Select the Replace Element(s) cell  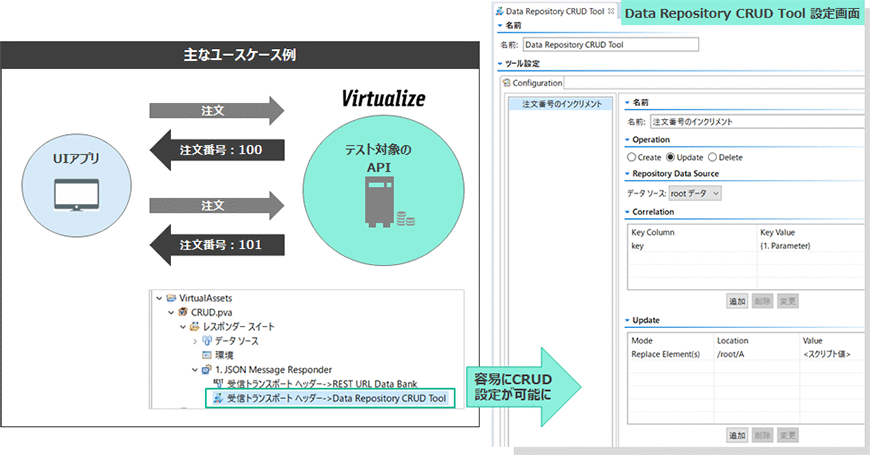pos(666,353)
